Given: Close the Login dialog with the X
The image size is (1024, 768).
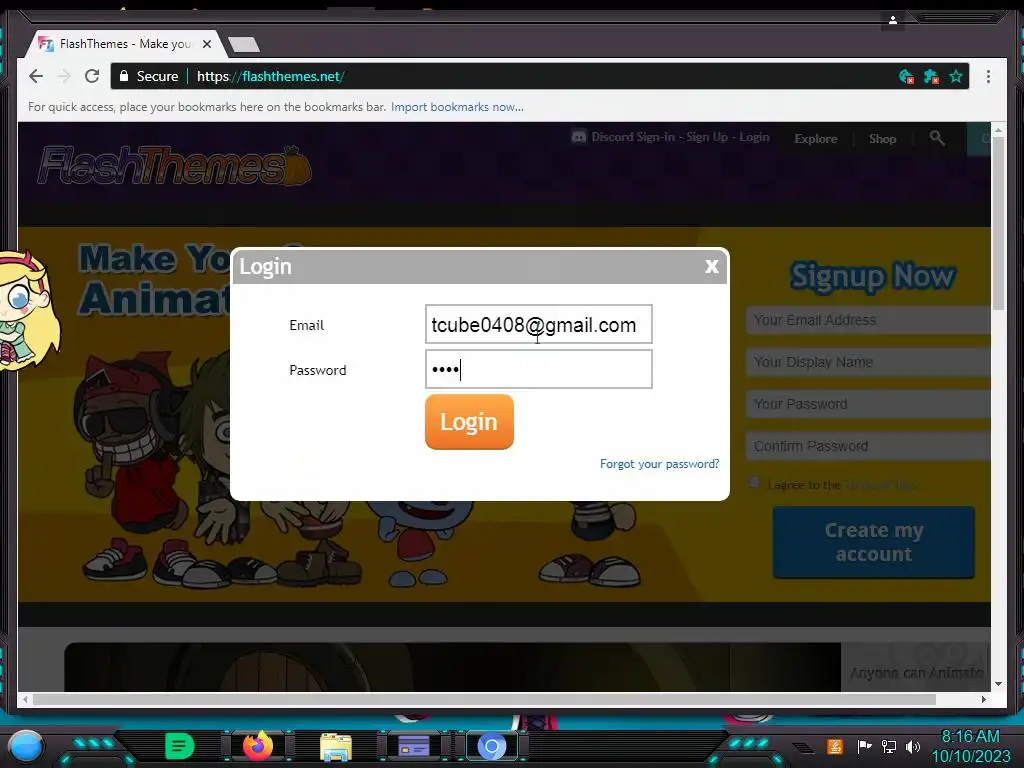Looking at the screenshot, I should (x=711, y=266).
